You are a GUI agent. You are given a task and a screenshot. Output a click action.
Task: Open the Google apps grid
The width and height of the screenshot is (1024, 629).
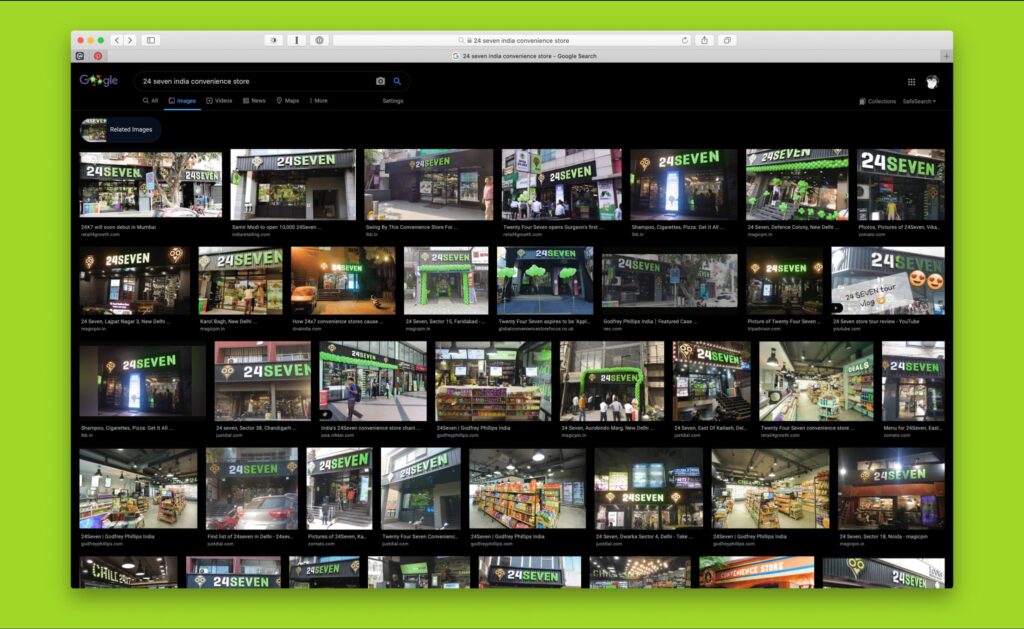pos(911,82)
